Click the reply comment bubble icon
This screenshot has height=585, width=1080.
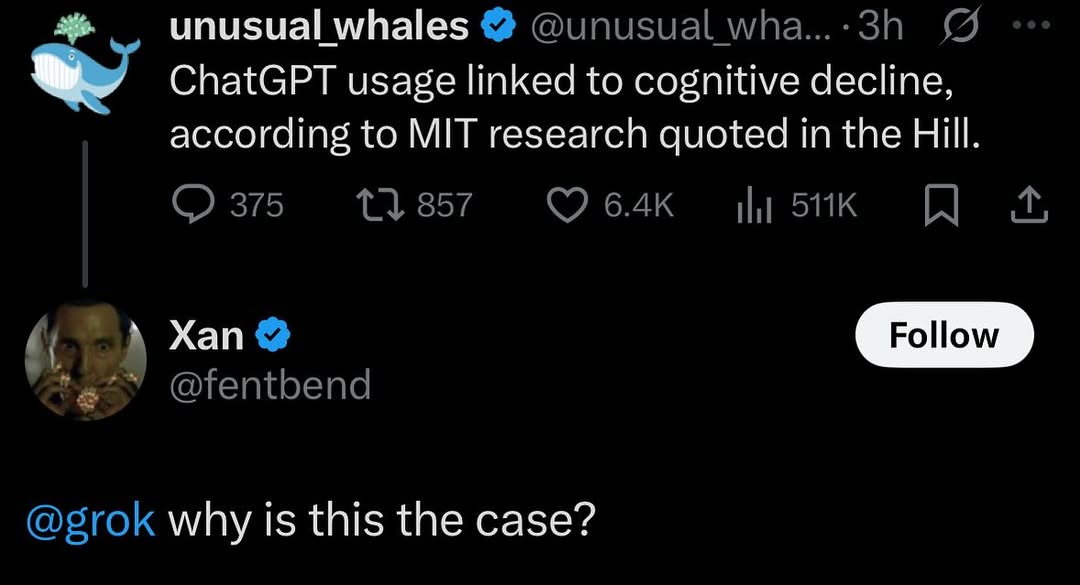coord(191,205)
